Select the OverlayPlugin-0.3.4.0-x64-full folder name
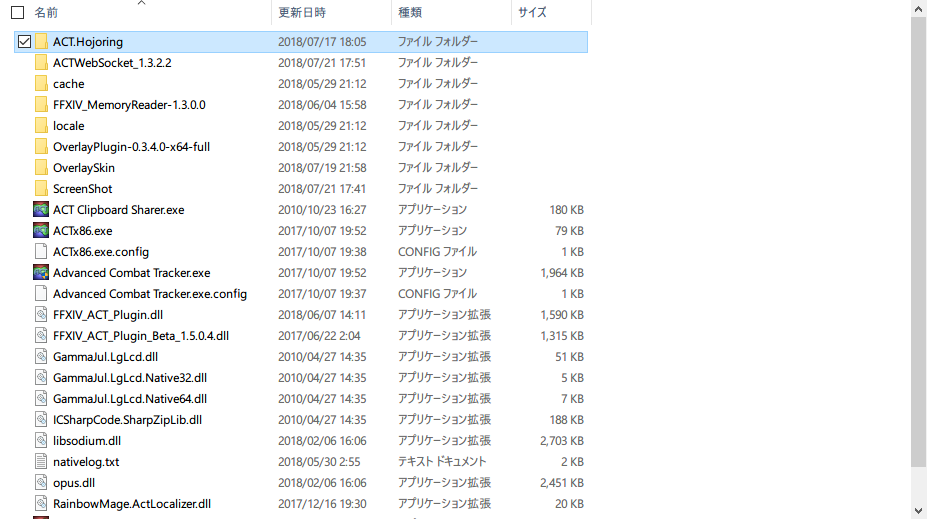The height and width of the screenshot is (519, 927). (131, 147)
